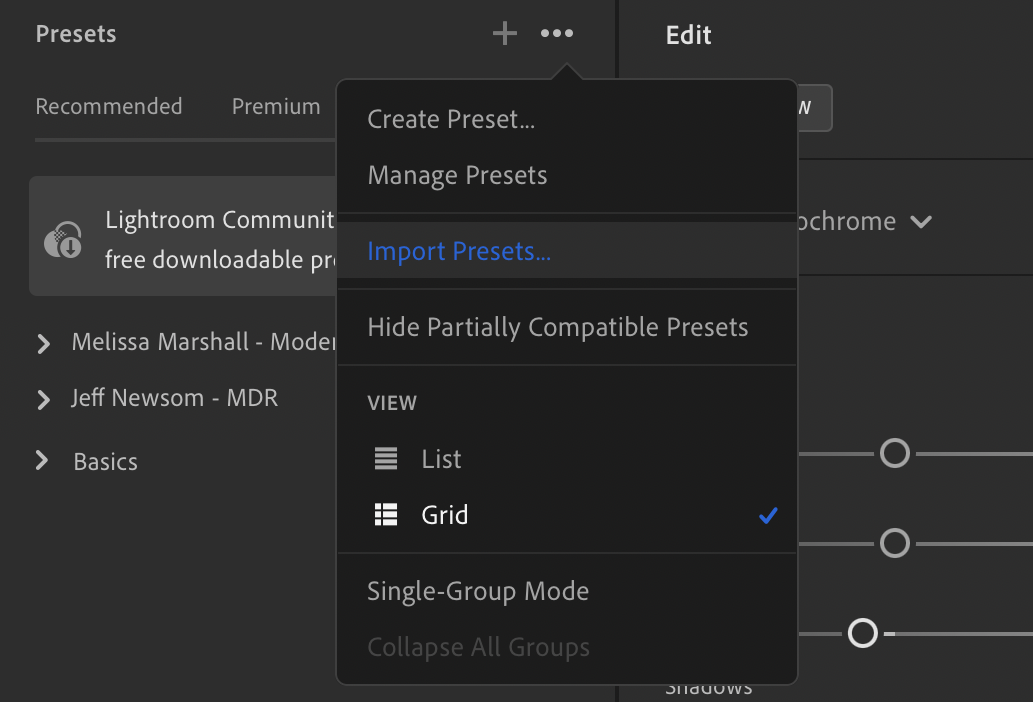Click the plus icon to add preset
The image size is (1033, 702).
[505, 33]
